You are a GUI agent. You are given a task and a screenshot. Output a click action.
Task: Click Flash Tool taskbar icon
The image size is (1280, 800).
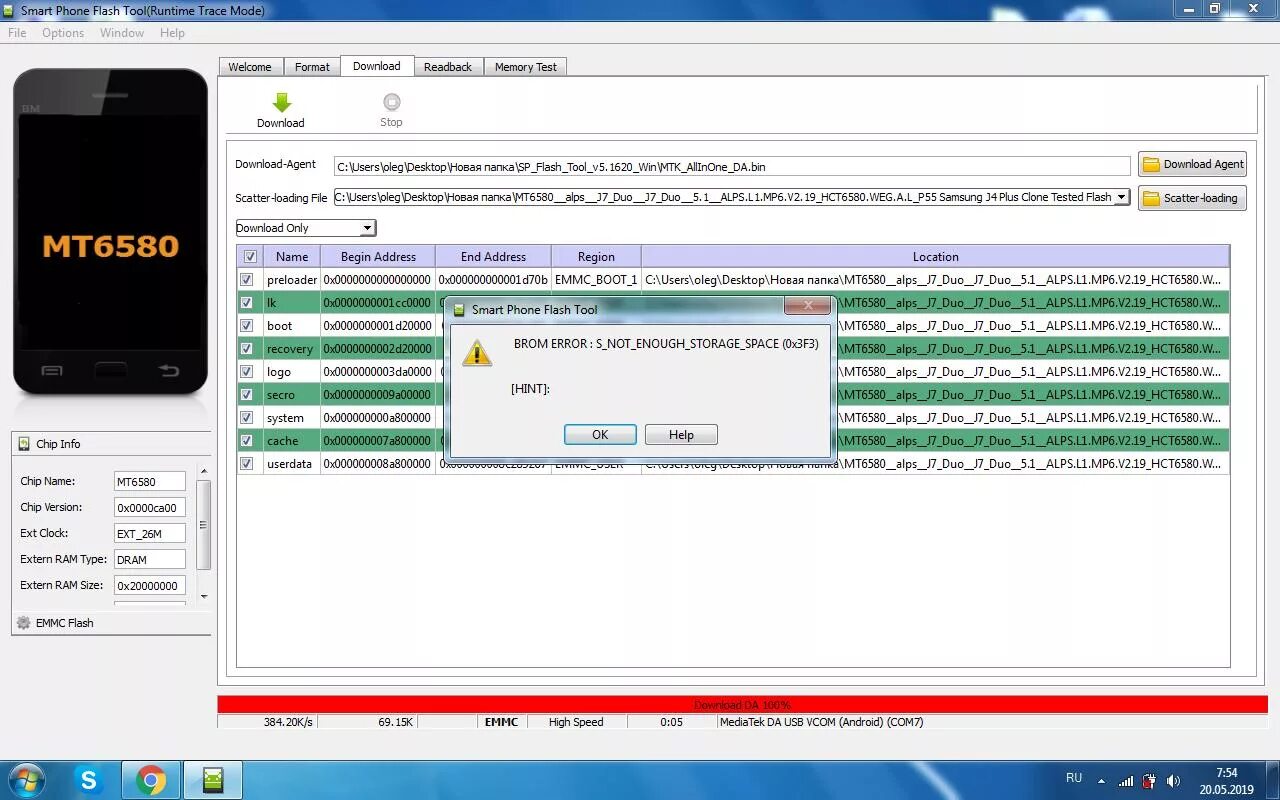pyautogui.click(x=212, y=780)
